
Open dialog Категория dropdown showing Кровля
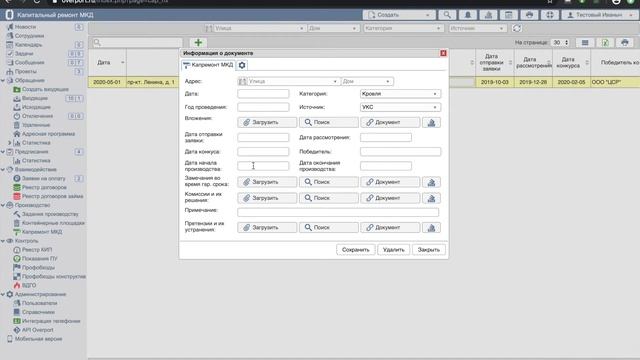pyautogui.click(x=400, y=94)
